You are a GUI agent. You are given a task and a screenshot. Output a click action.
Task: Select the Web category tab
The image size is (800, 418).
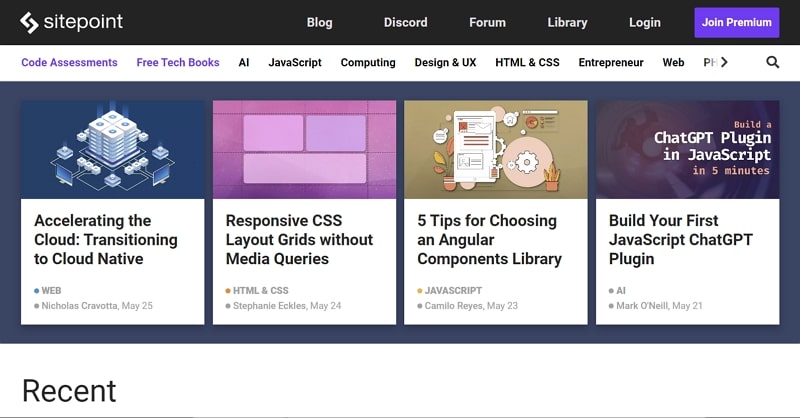click(673, 62)
